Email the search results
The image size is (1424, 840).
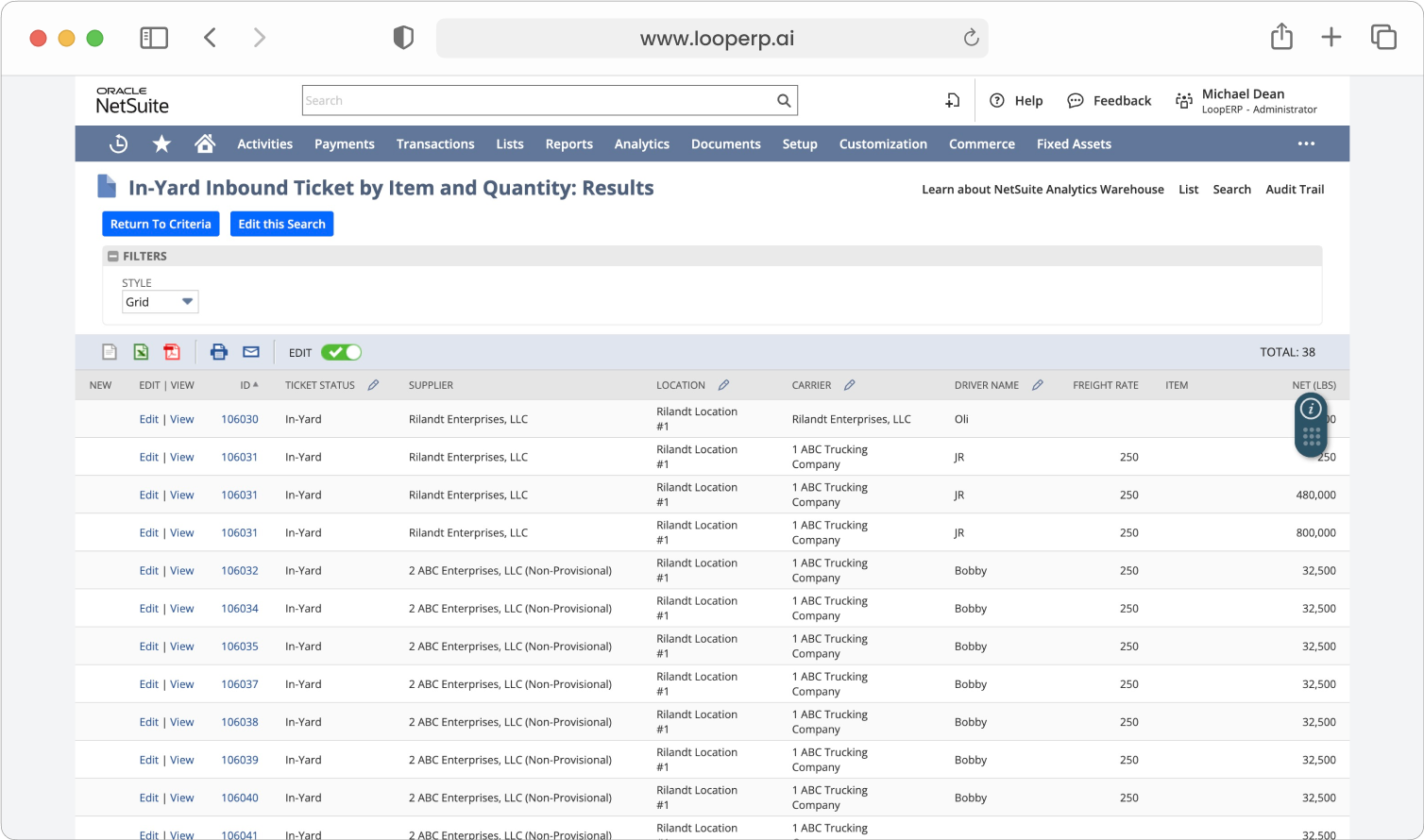tap(251, 352)
